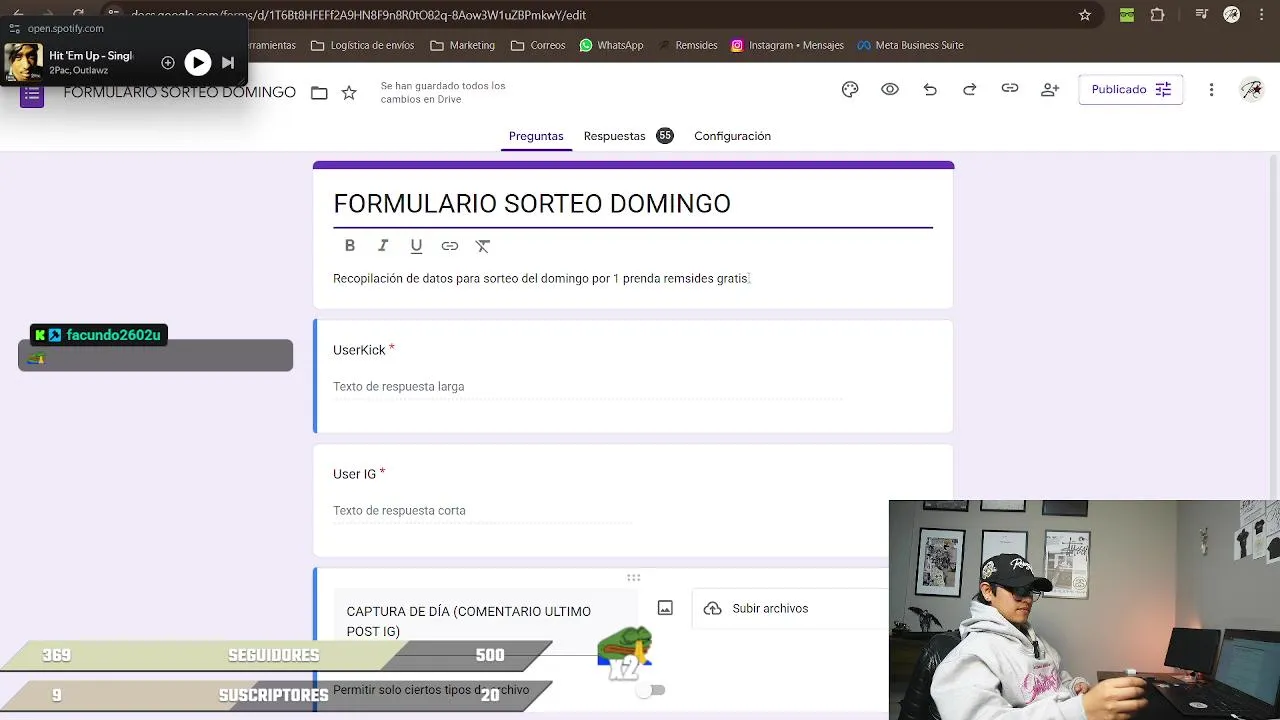The width and height of the screenshot is (1280, 720).
Task: Open the green glasses extension icon
Action: [x=1127, y=15]
